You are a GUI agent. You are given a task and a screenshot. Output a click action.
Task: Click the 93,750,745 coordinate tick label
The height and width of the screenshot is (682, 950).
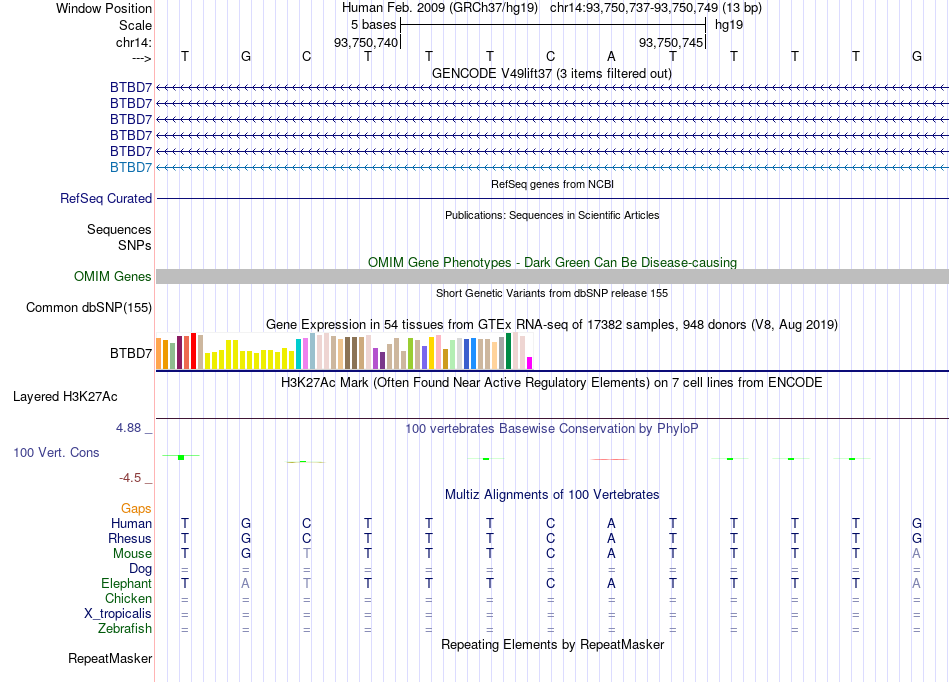pyautogui.click(x=671, y=42)
